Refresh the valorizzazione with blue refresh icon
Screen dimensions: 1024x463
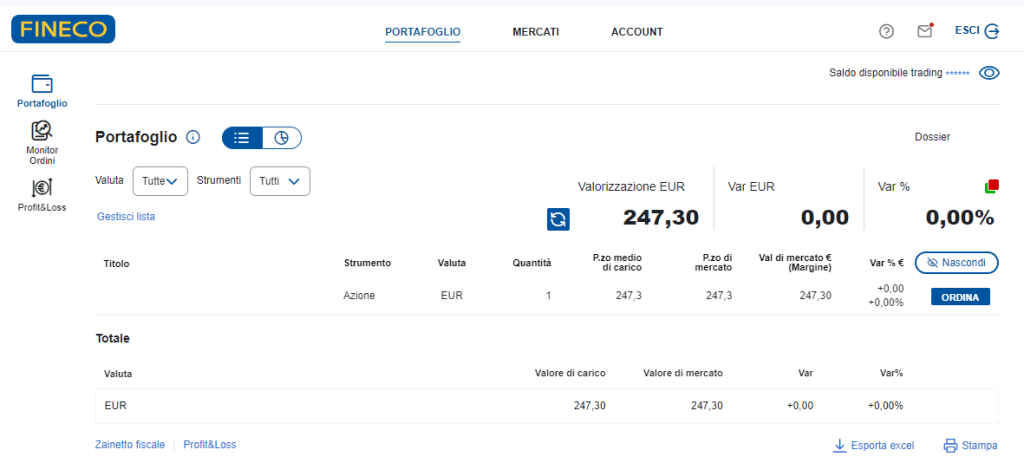pyautogui.click(x=558, y=219)
